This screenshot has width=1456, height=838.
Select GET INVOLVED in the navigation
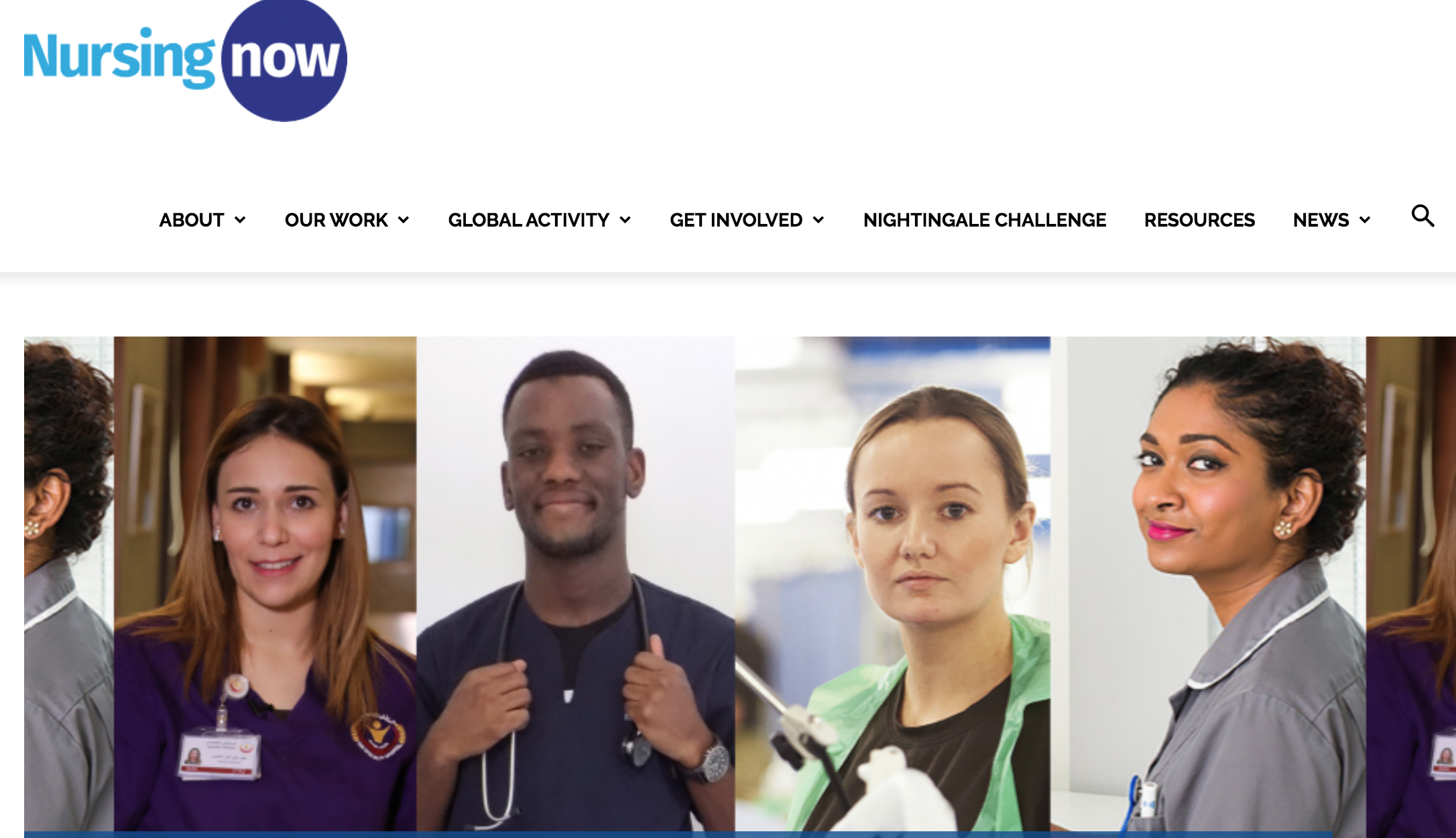736,220
